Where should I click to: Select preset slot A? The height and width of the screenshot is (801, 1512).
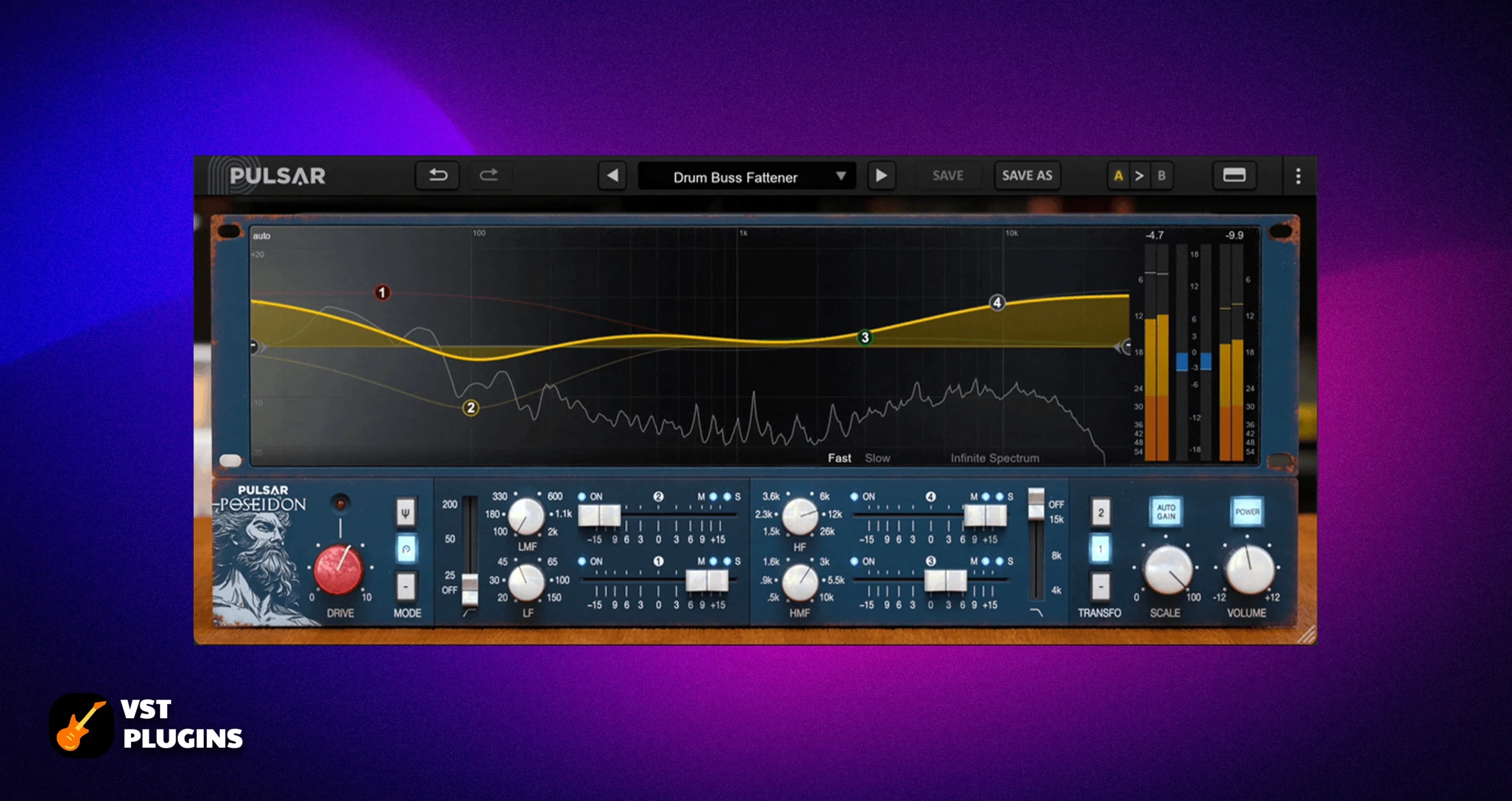[1118, 175]
